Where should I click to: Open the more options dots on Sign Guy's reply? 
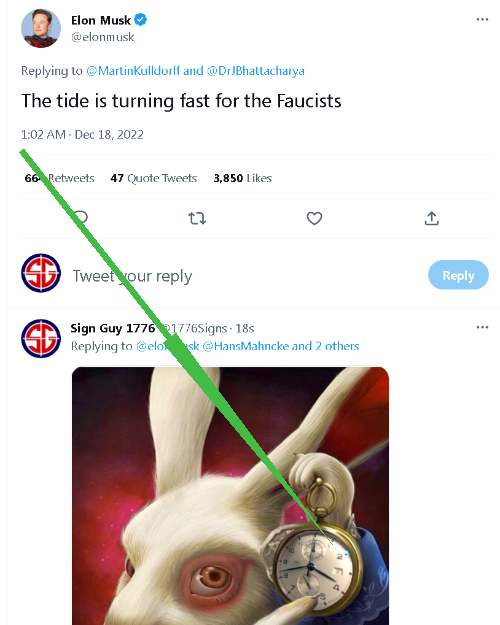click(x=482, y=327)
